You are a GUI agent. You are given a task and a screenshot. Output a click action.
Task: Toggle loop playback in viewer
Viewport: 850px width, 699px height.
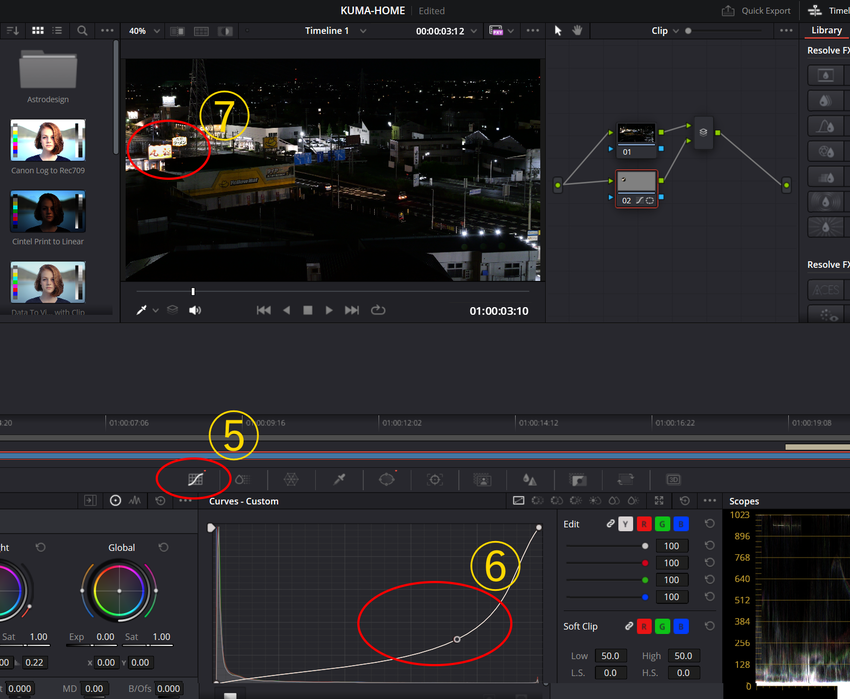coord(378,310)
